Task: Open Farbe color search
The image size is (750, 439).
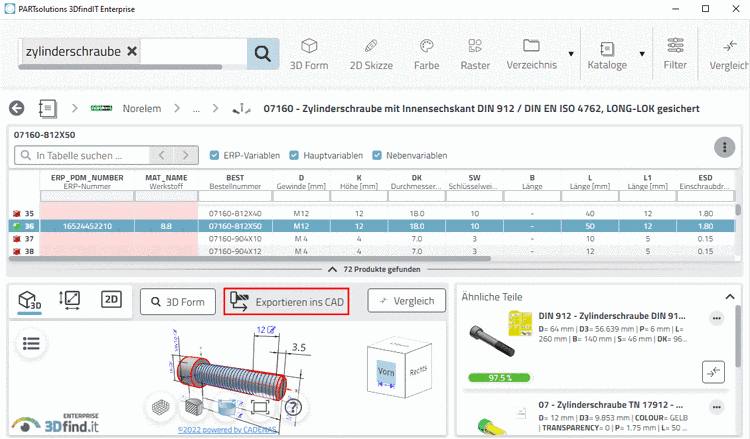Action: click(x=426, y=55)
